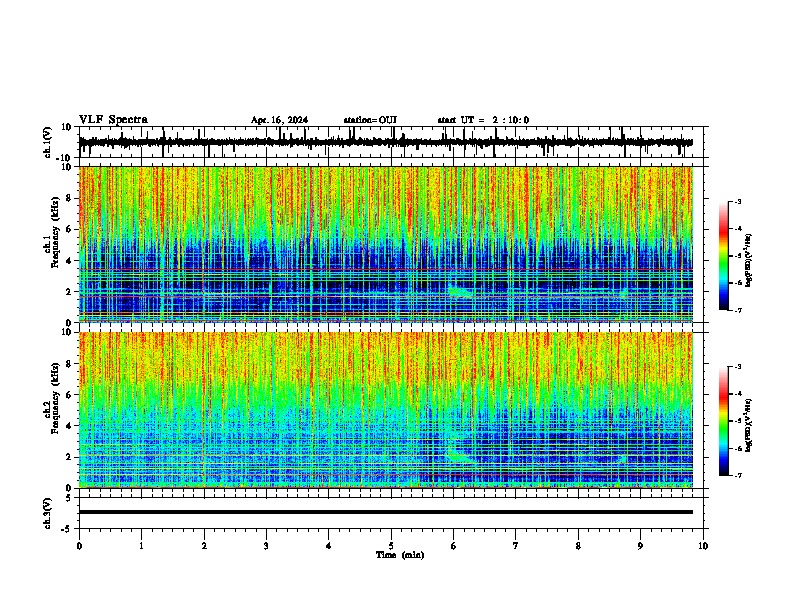Click time axis end tick label "10"
The width and height of the screenshot is (792, 612).
coord(703,546)
